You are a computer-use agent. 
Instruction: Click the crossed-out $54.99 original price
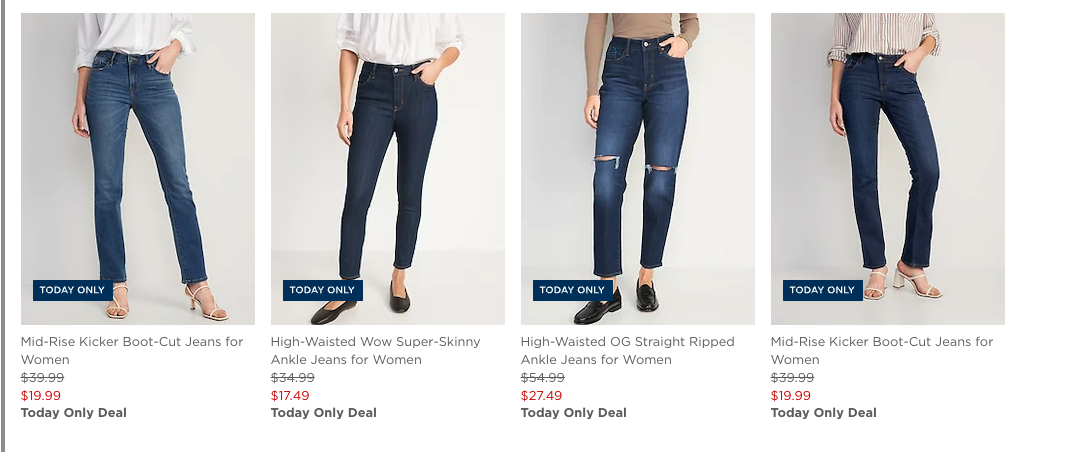pyautogui.click(x=542, y=378)
